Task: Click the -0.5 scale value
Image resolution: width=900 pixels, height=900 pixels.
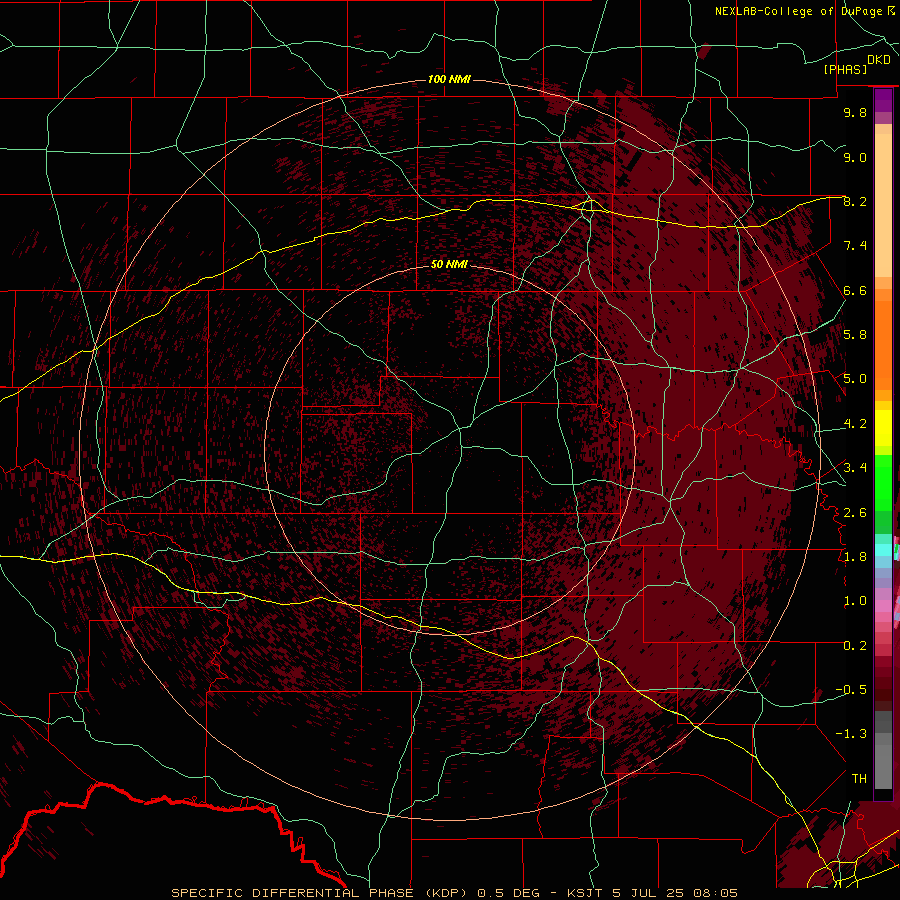Action: coord(851,690)
